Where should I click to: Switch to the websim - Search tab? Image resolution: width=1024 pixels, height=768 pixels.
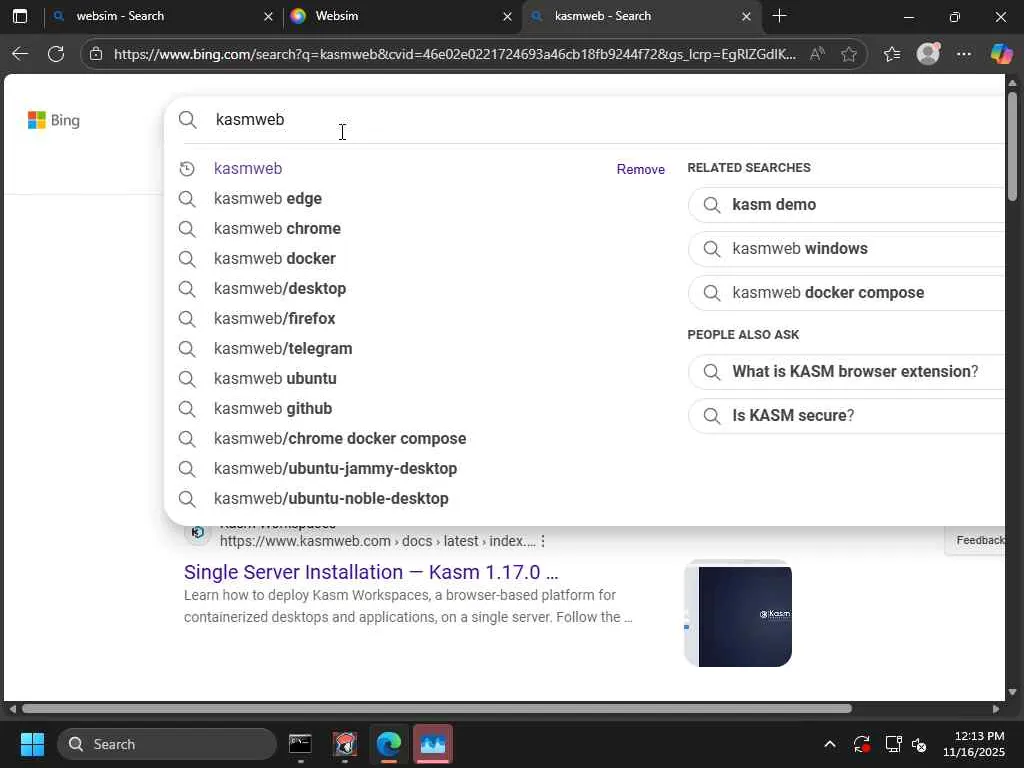[161, 16]
